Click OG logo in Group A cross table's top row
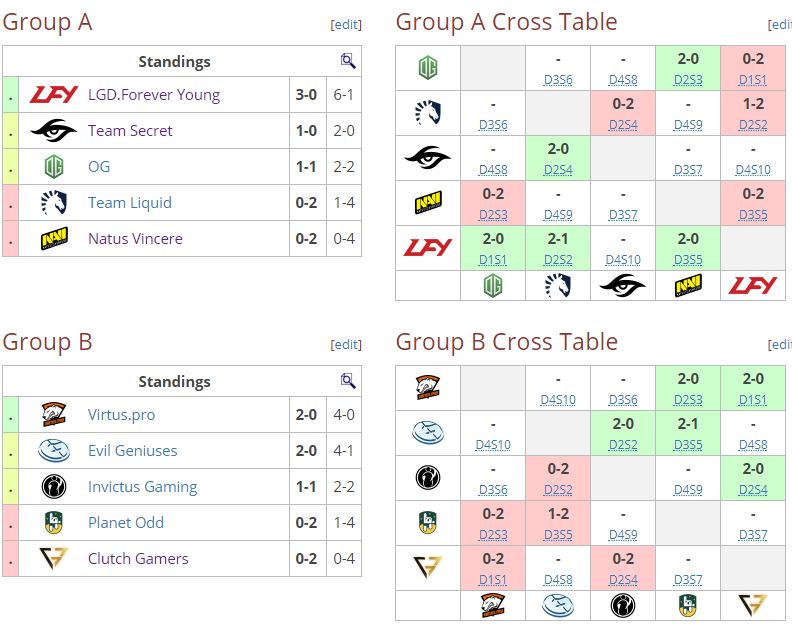 428,67
